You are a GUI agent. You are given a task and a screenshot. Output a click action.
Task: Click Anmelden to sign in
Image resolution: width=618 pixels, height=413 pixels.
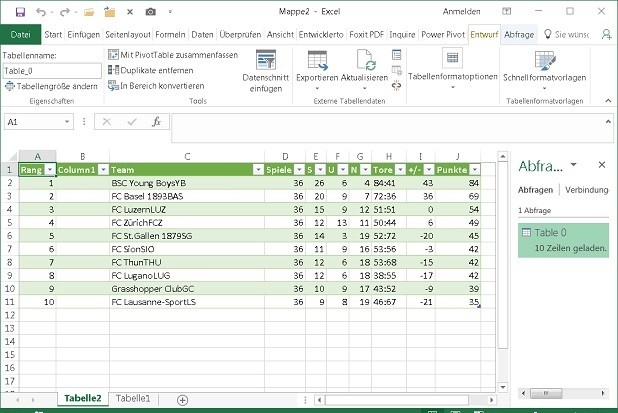[x=462, y=12]
